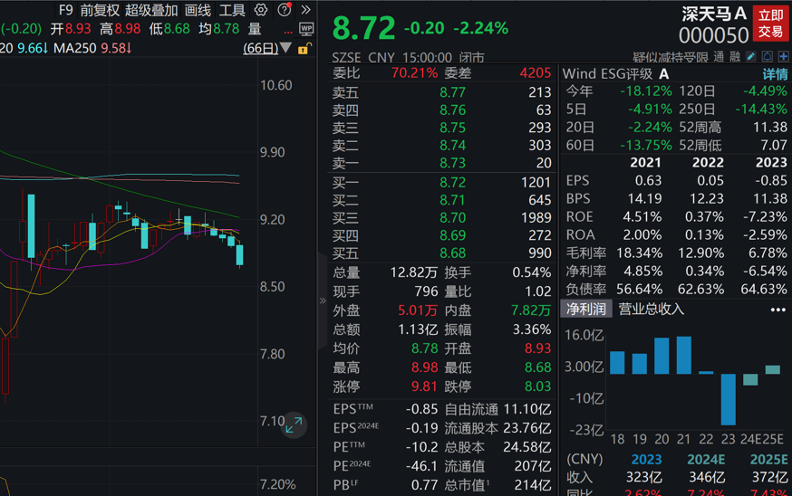This screenshot has width=792, height=496.
Task: Click the MA250 9.58 indicator
Action: point(93,48)
